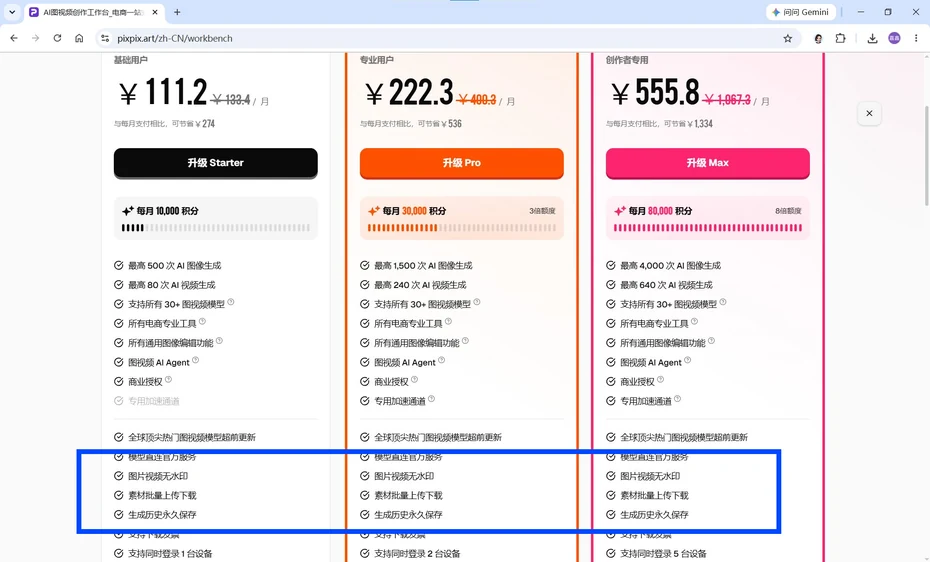Click the page vertical scrollbar
Screen dimensions: 930x562
[926, 156]
